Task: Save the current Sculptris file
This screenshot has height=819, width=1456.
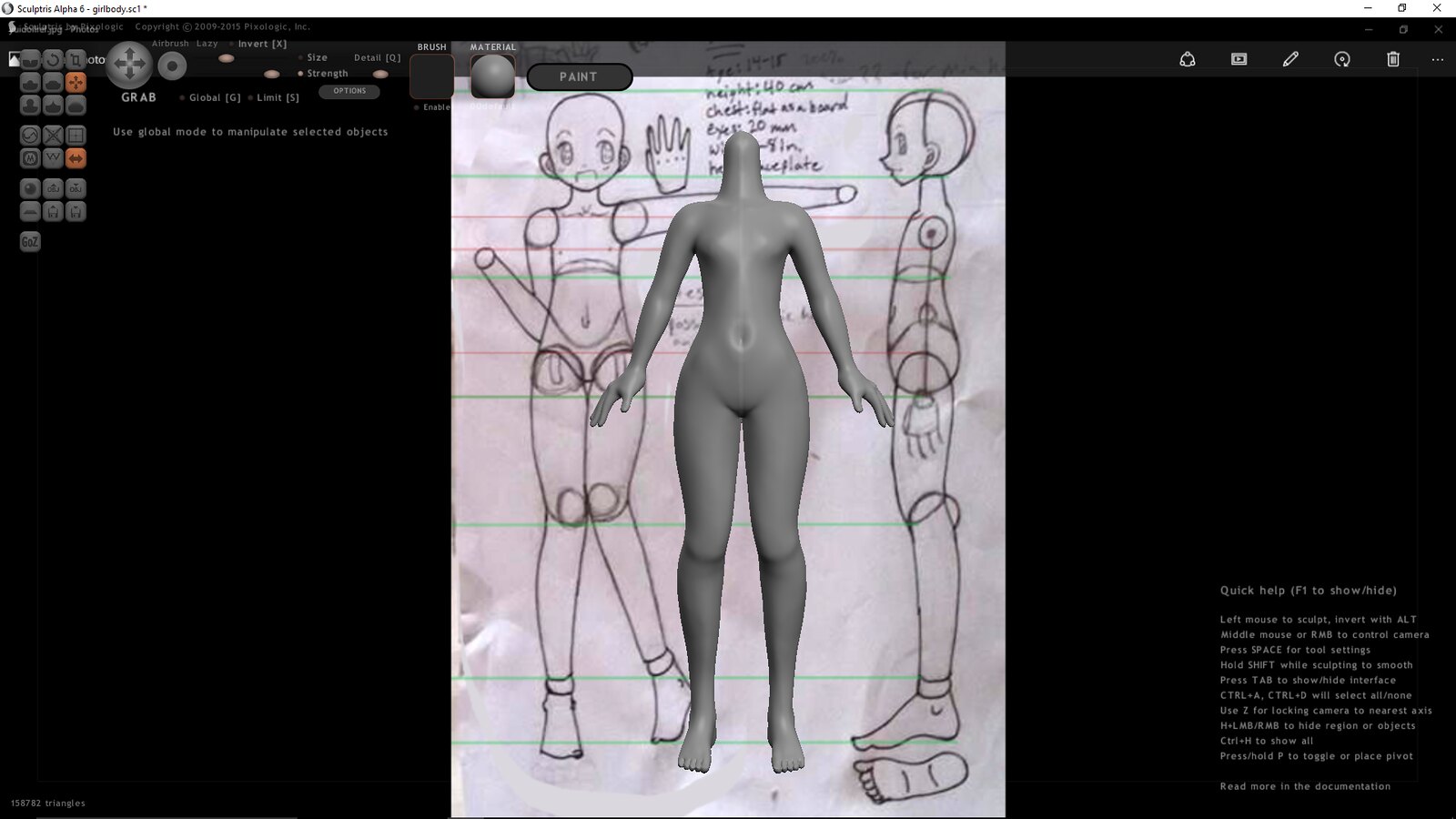Action: [x=76, y=211]
